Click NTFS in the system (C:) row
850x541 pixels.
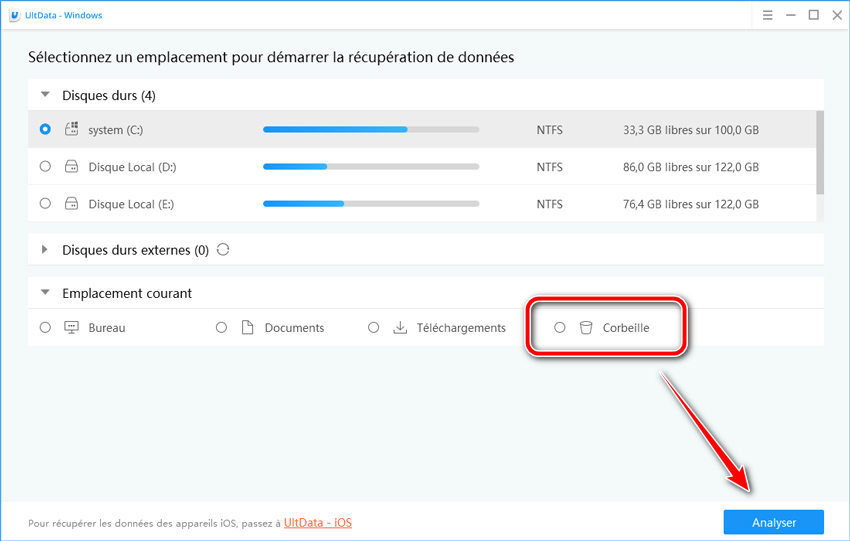coord(550,130)
